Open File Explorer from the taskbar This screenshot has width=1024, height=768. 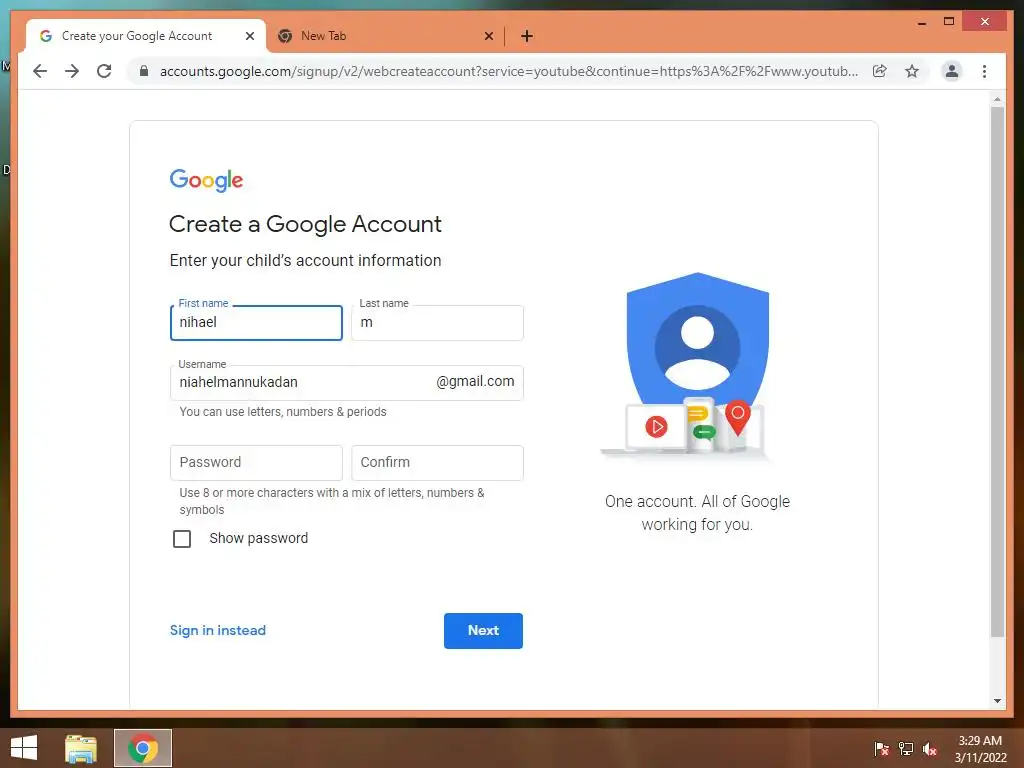81,748
